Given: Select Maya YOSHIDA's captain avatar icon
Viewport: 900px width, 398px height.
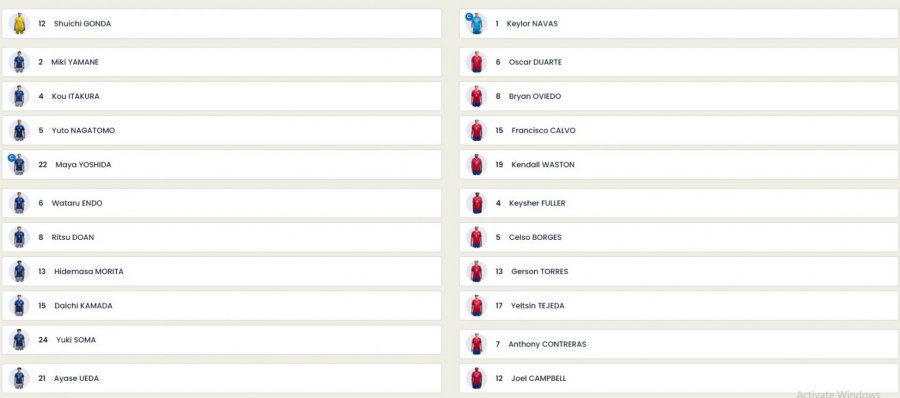Looking at the screenshot, I should [19, 165].
